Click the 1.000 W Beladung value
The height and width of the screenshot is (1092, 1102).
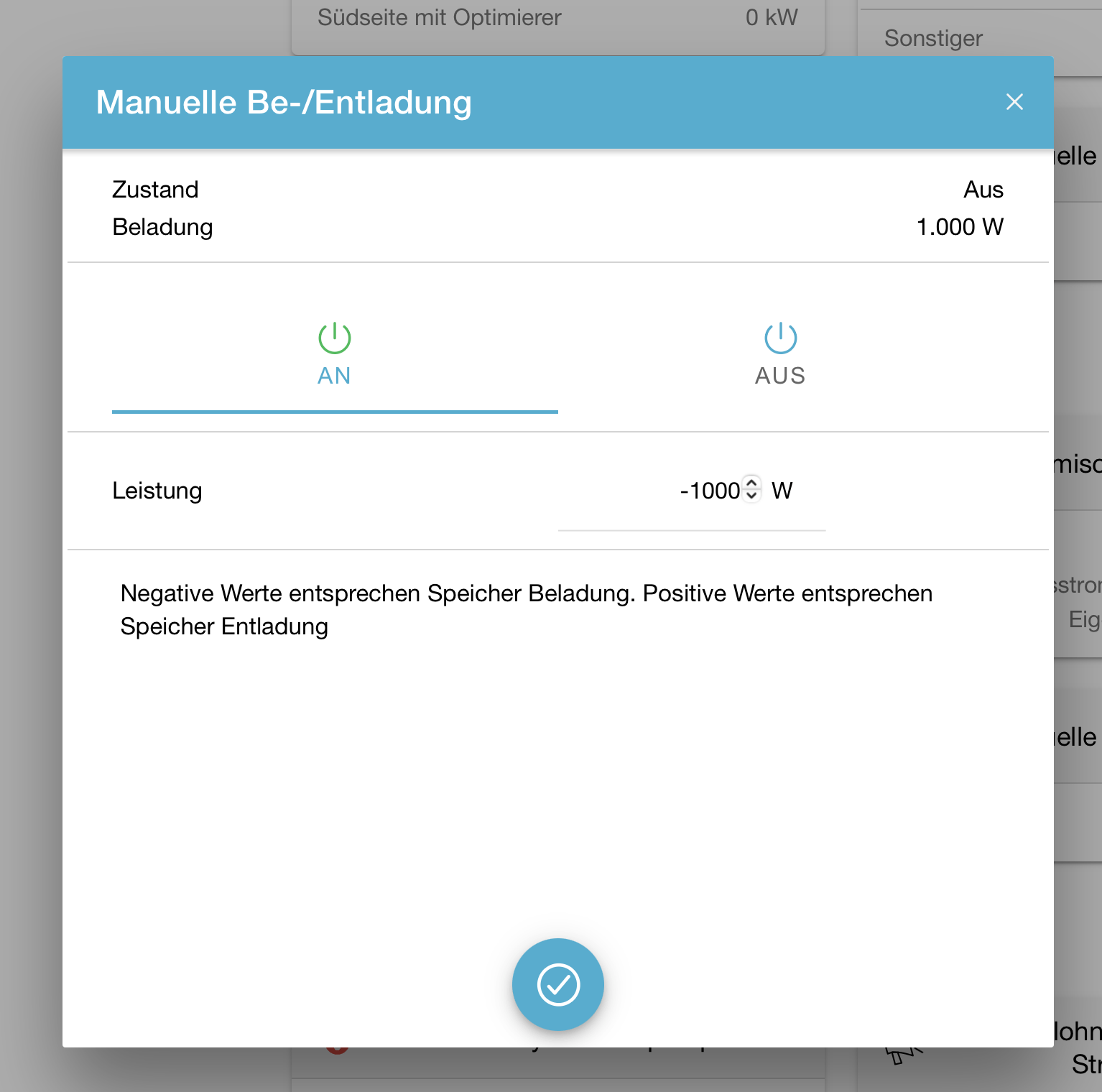(x=959, y=227)
